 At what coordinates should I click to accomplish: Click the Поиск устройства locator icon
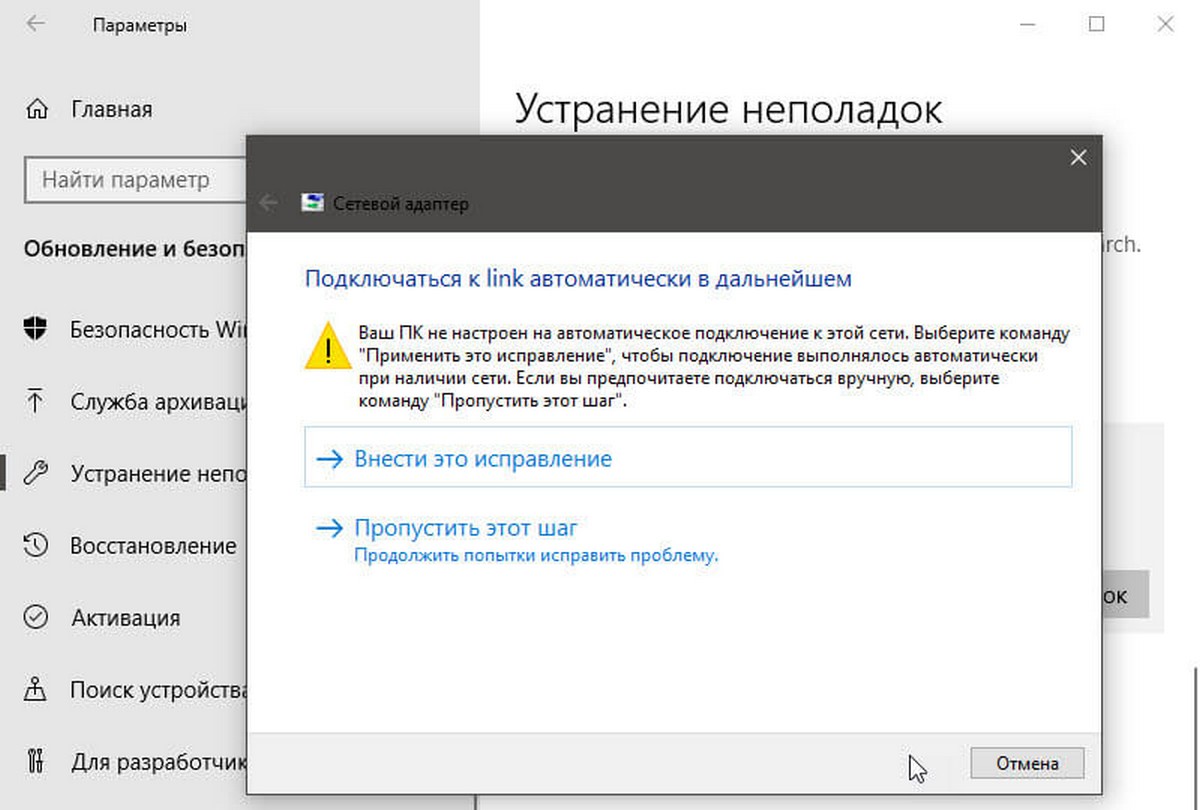(x=36, y=690)
